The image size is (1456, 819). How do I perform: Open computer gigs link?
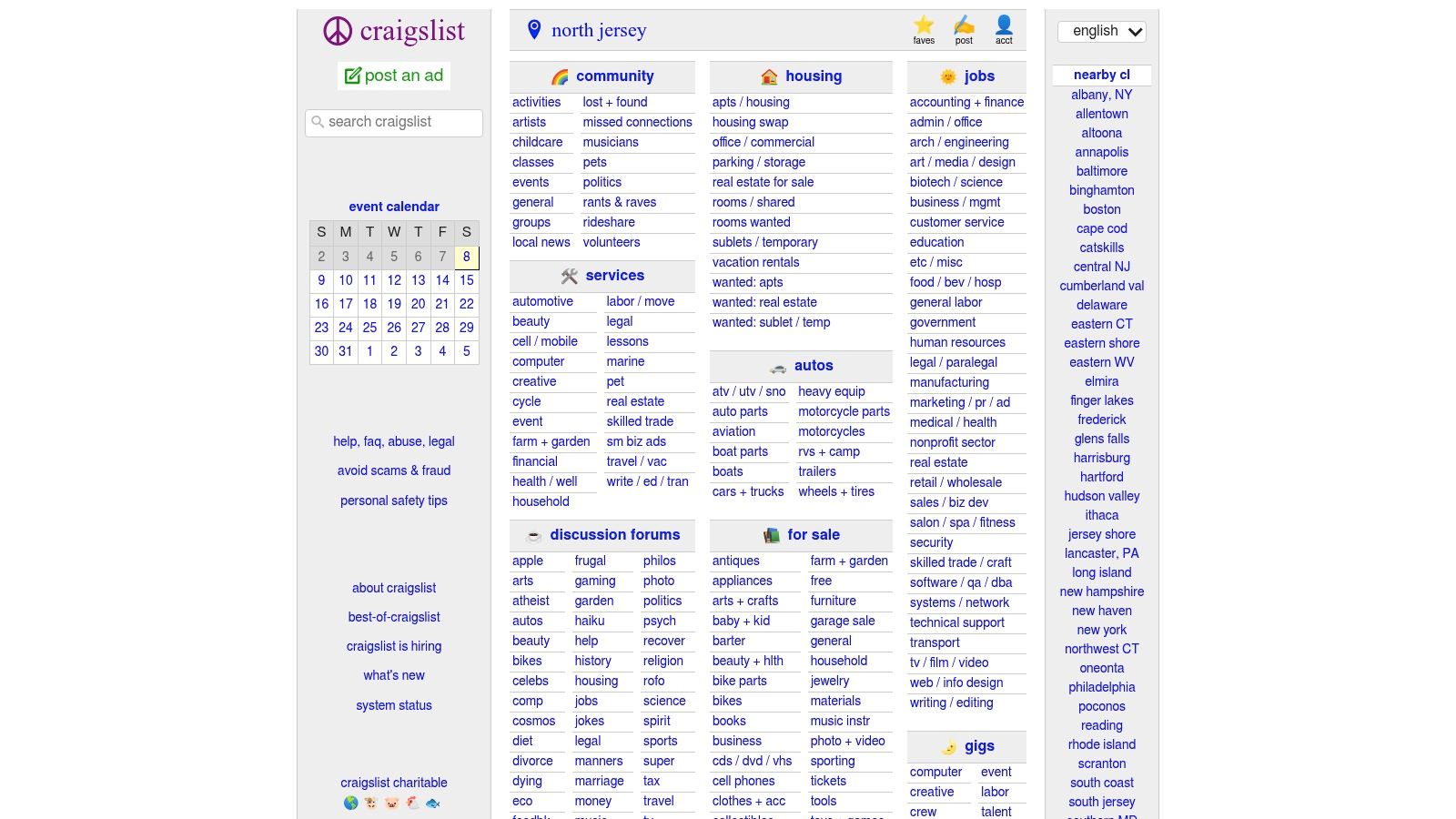tap(935, 773)
